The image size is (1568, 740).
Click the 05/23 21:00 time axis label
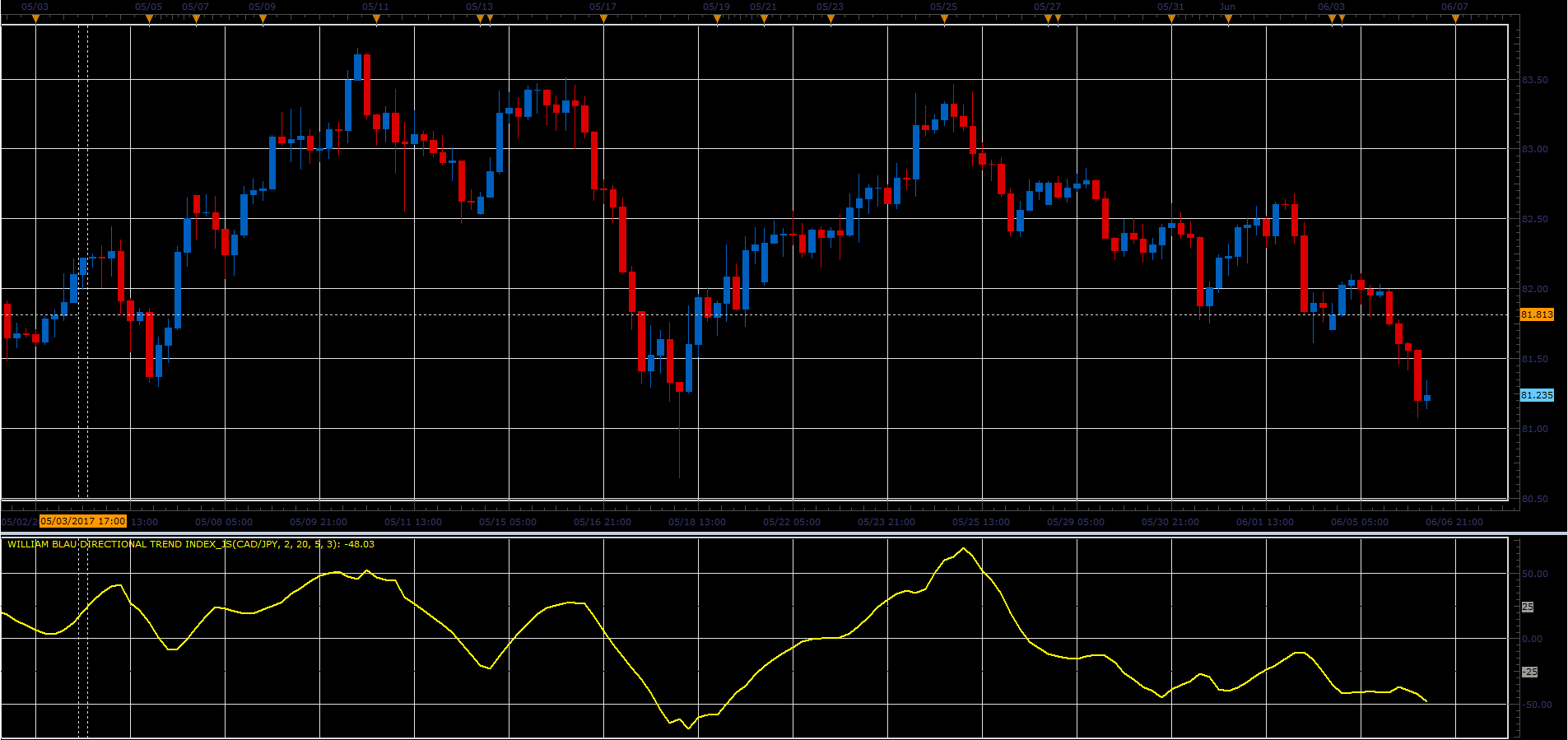(x=886, y=522)
